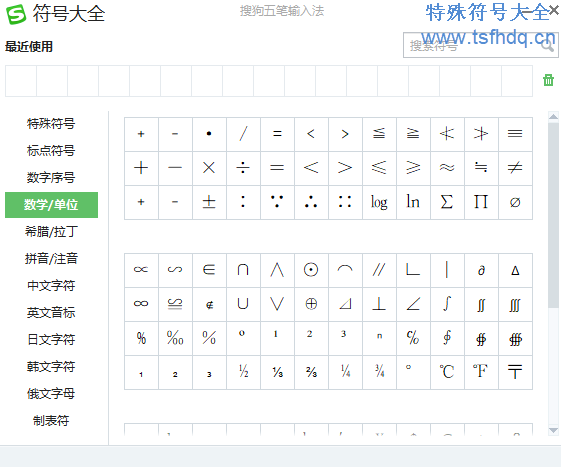Insert the log symbol
This screenshot has height=467, width=561.
(379, 202)
